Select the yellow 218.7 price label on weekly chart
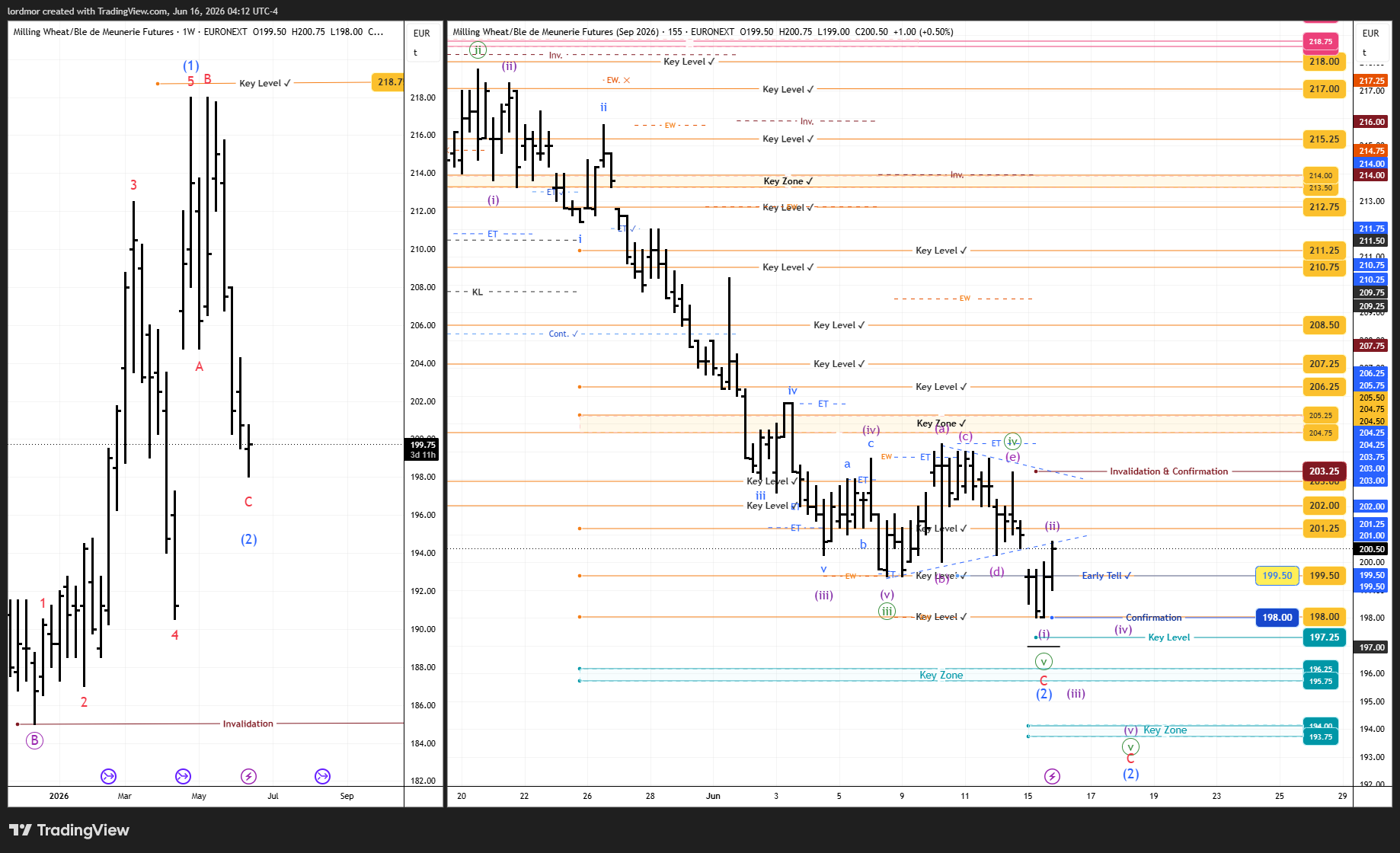1400x853 pixels. point(388,82)
